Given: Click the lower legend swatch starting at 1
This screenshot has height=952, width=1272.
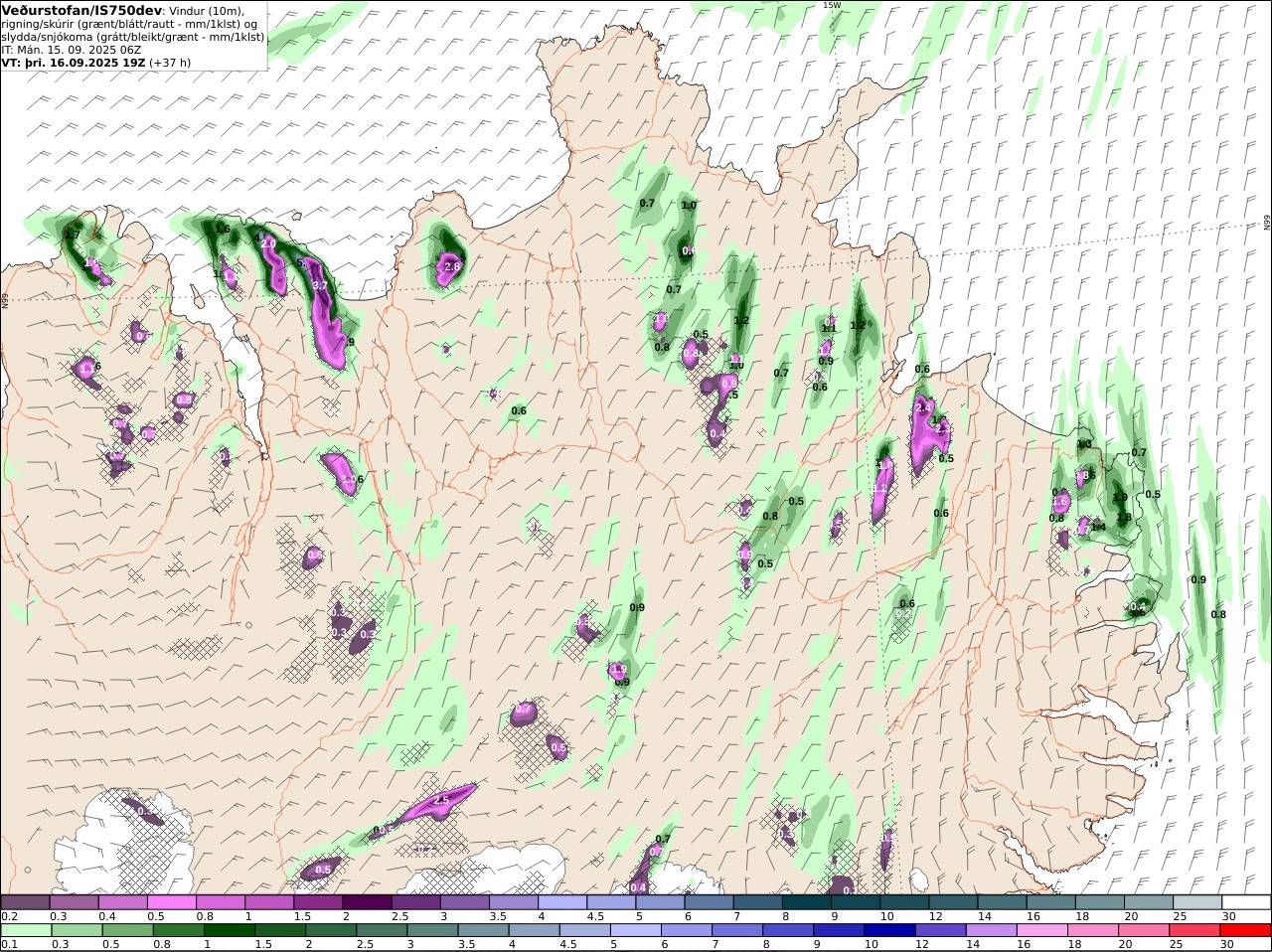Looking at the screenshot, I should [229, 930].
